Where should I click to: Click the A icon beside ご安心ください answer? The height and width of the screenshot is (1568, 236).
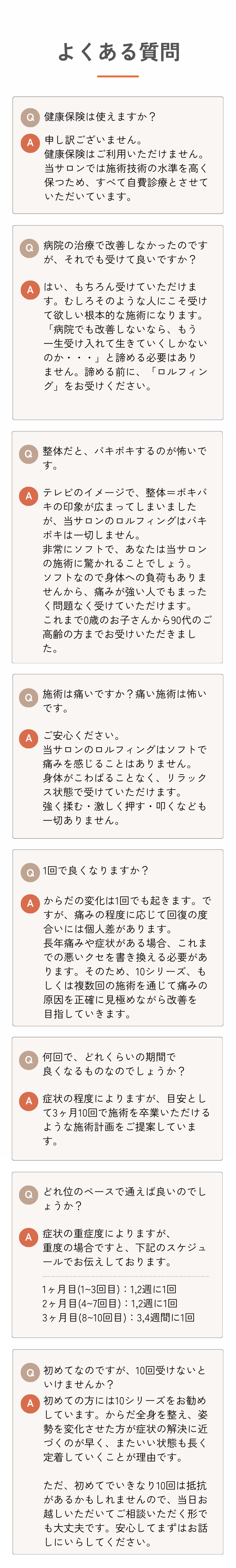click(28, 738)
